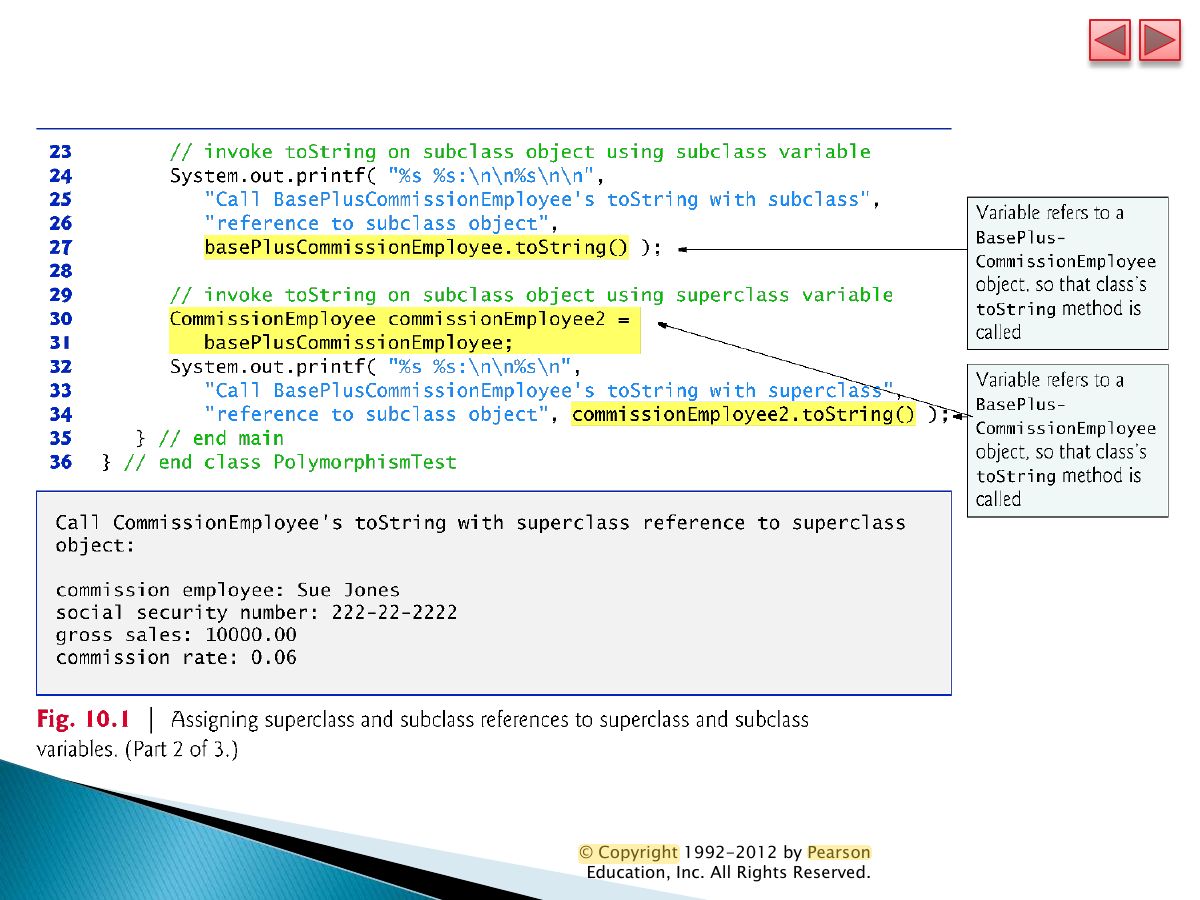
Task: Select highlighted basePlusCommissionEmployee.toString() on line 27
Action: click(416, 247)
